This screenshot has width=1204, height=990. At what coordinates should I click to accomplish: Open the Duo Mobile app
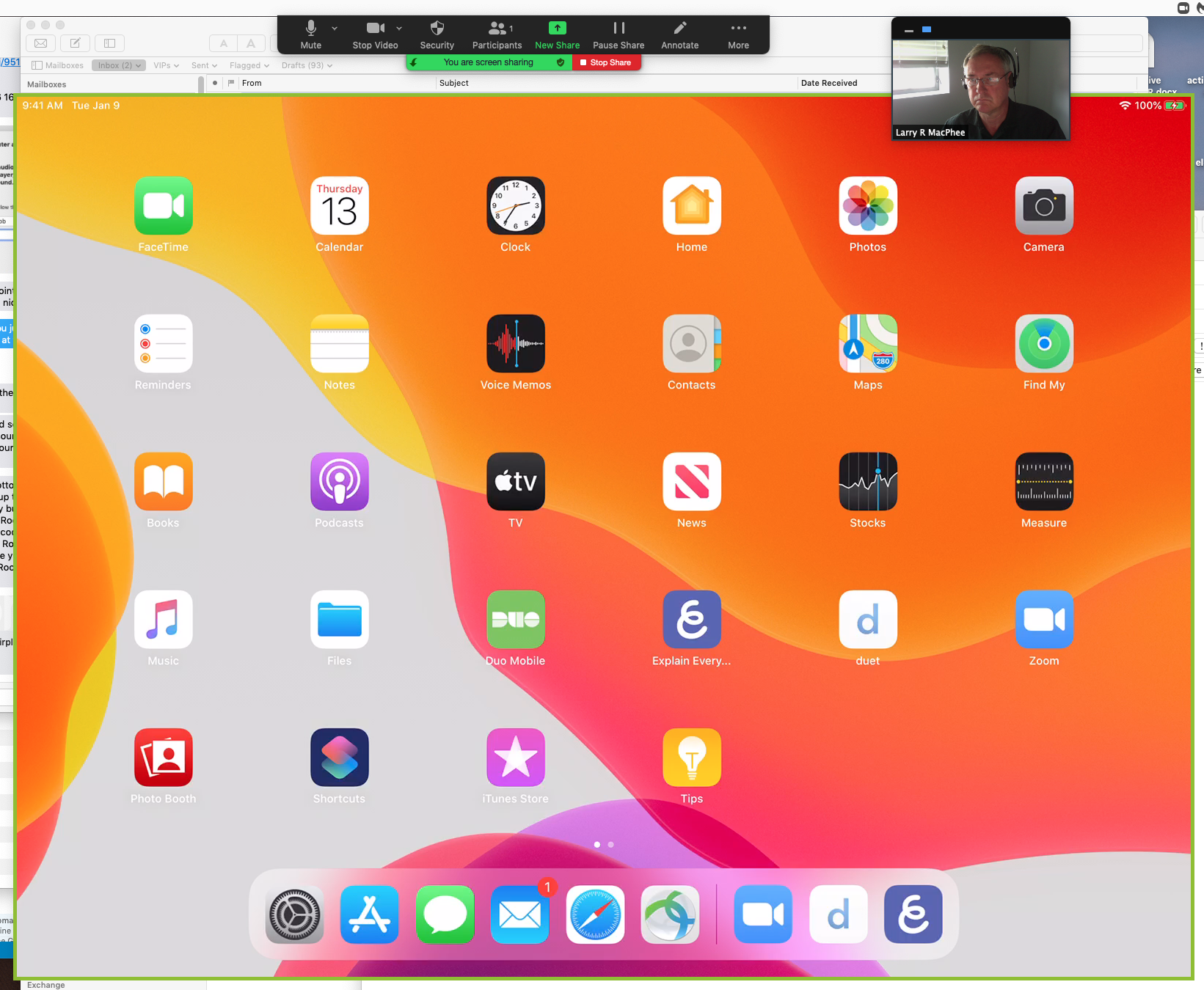pyautogui.click(x=516, y=619)
